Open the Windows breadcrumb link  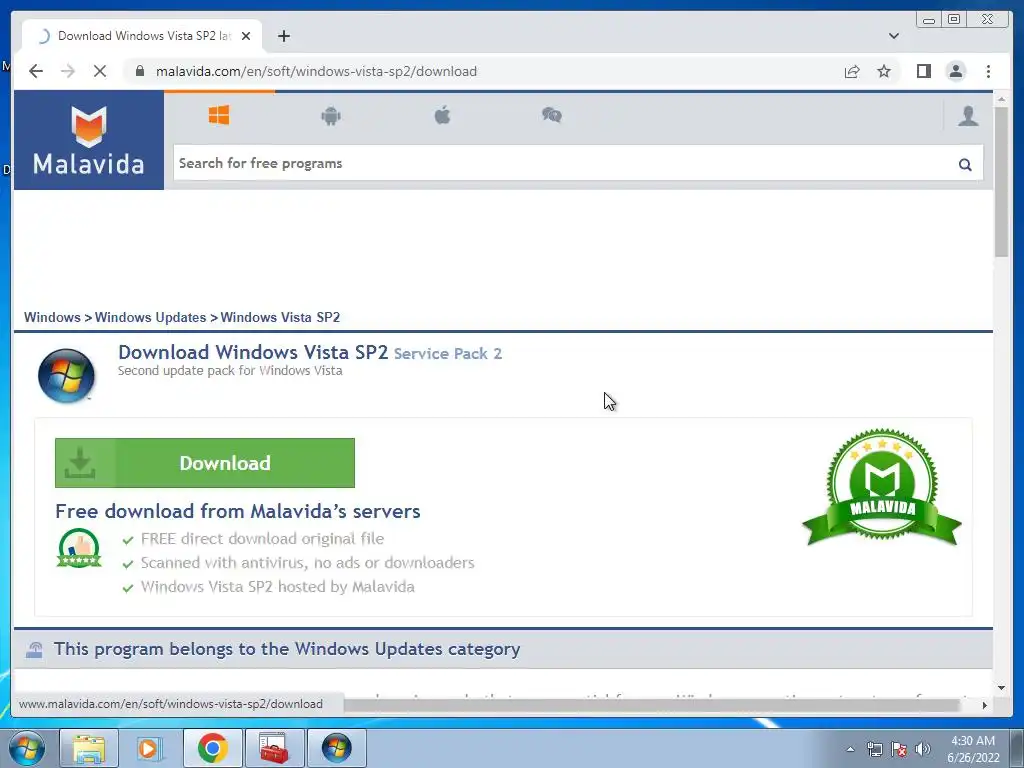pyautogui.click(x=52, y=317)
